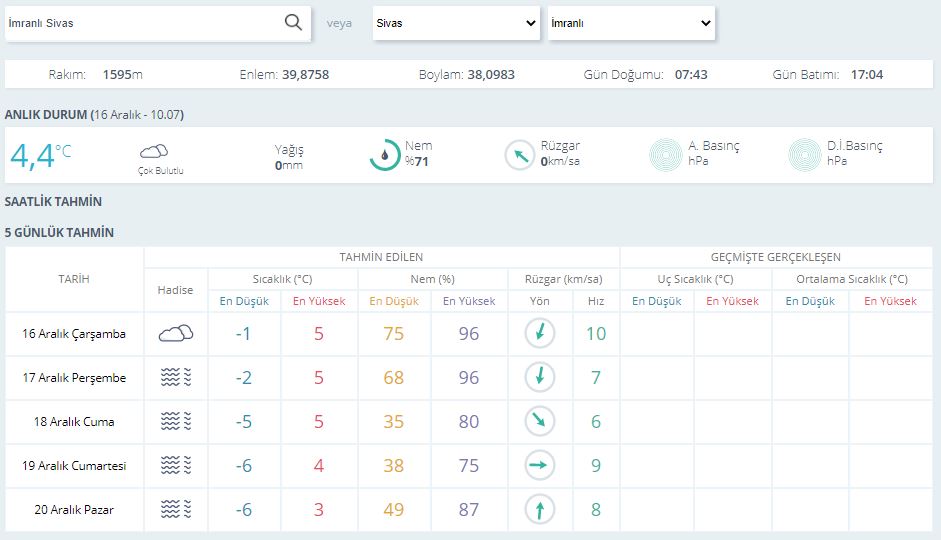Click the Boylam 38,0983 value
Screen dimensions: 941x540
point(491,74)
